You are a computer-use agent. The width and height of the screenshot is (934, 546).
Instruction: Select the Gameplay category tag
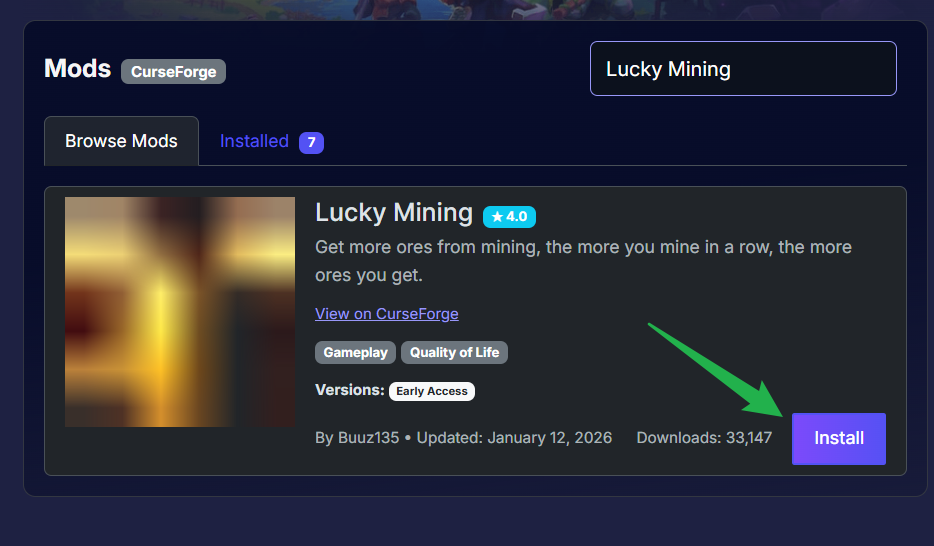pos(355,352)
